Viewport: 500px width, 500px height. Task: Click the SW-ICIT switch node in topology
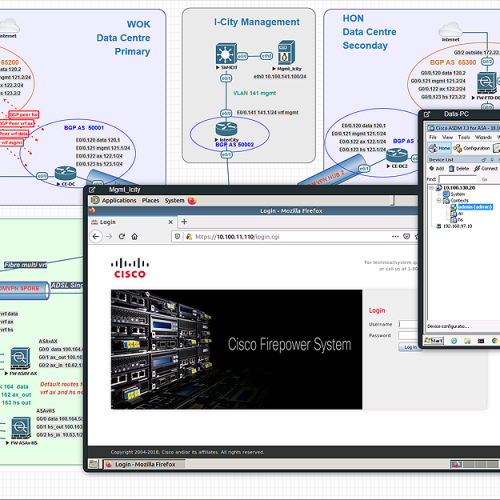click(x=226, y=53)
